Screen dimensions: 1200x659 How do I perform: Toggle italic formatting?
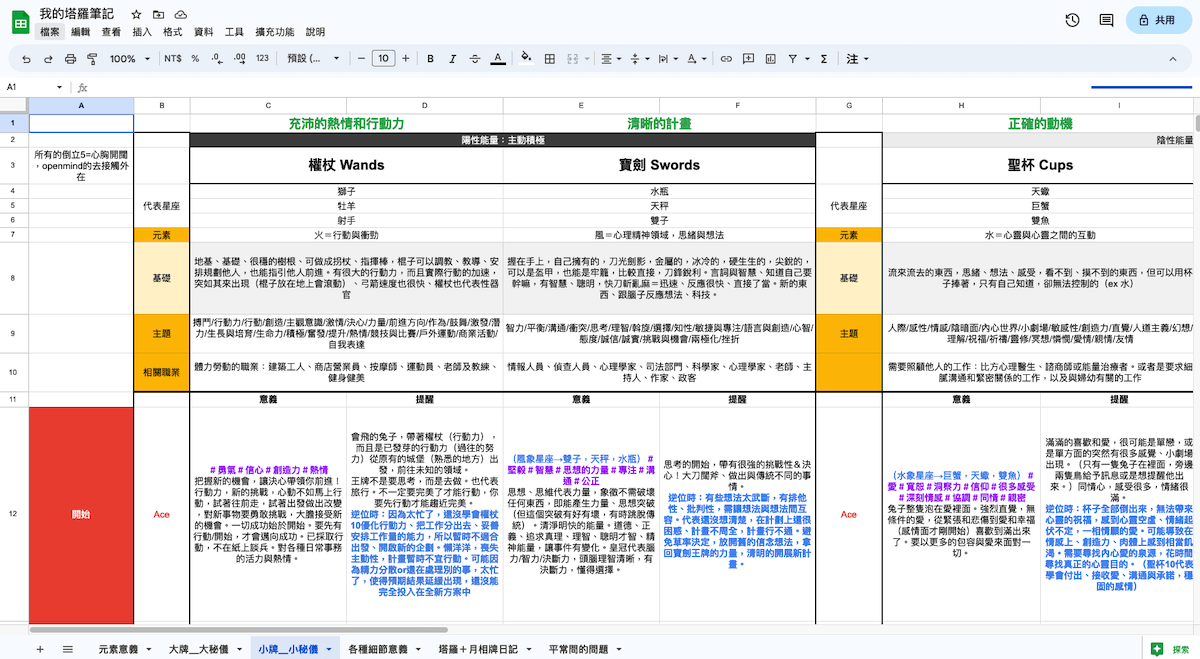[452, 59]
